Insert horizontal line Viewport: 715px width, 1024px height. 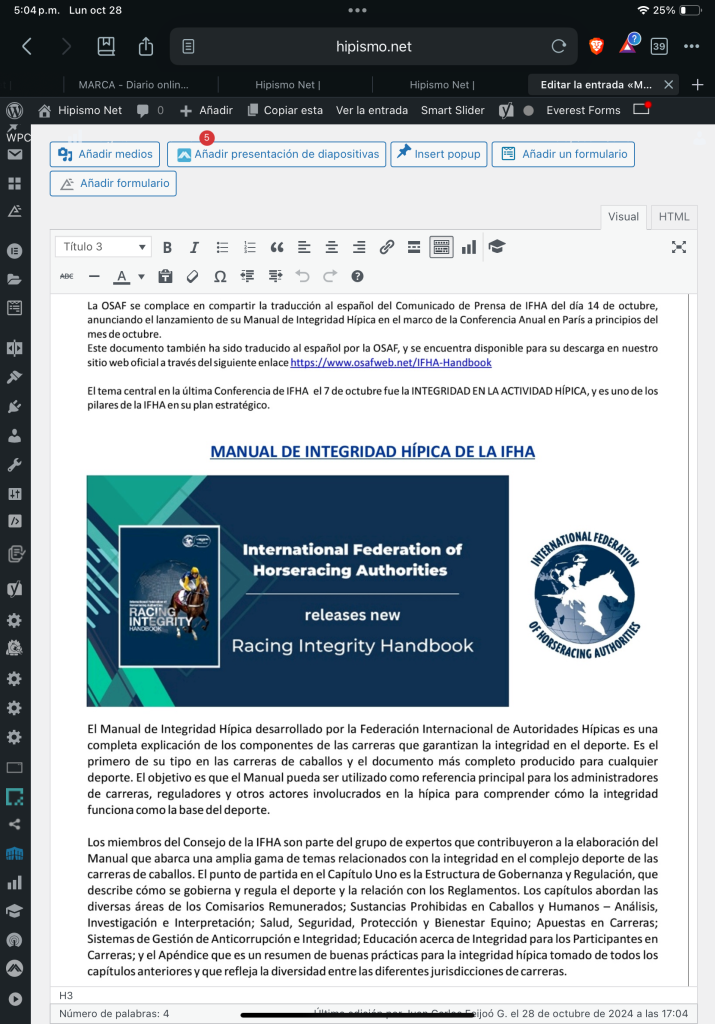tap(94, 277)
